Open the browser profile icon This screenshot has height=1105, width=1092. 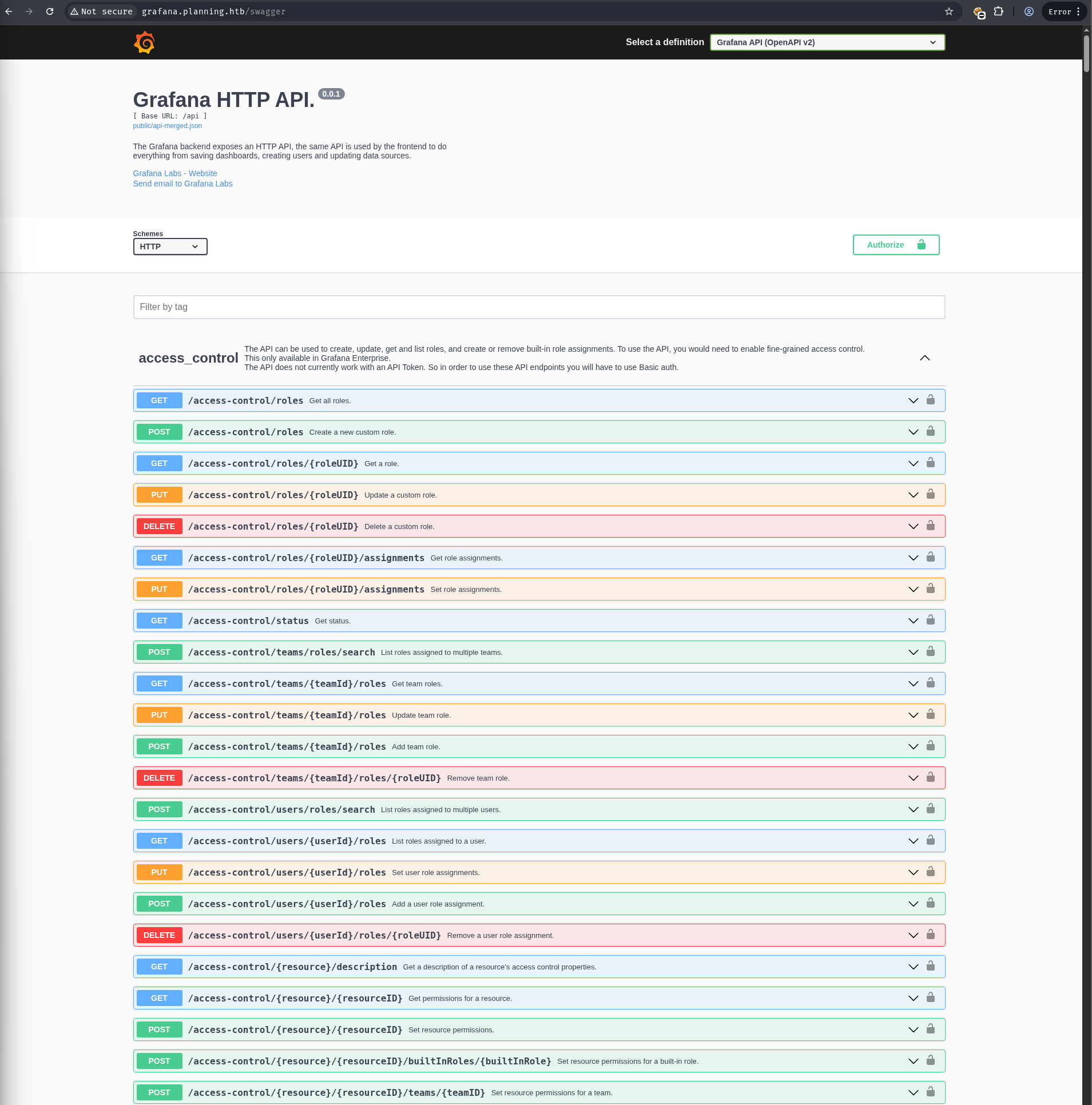[x=1029, y=11]
